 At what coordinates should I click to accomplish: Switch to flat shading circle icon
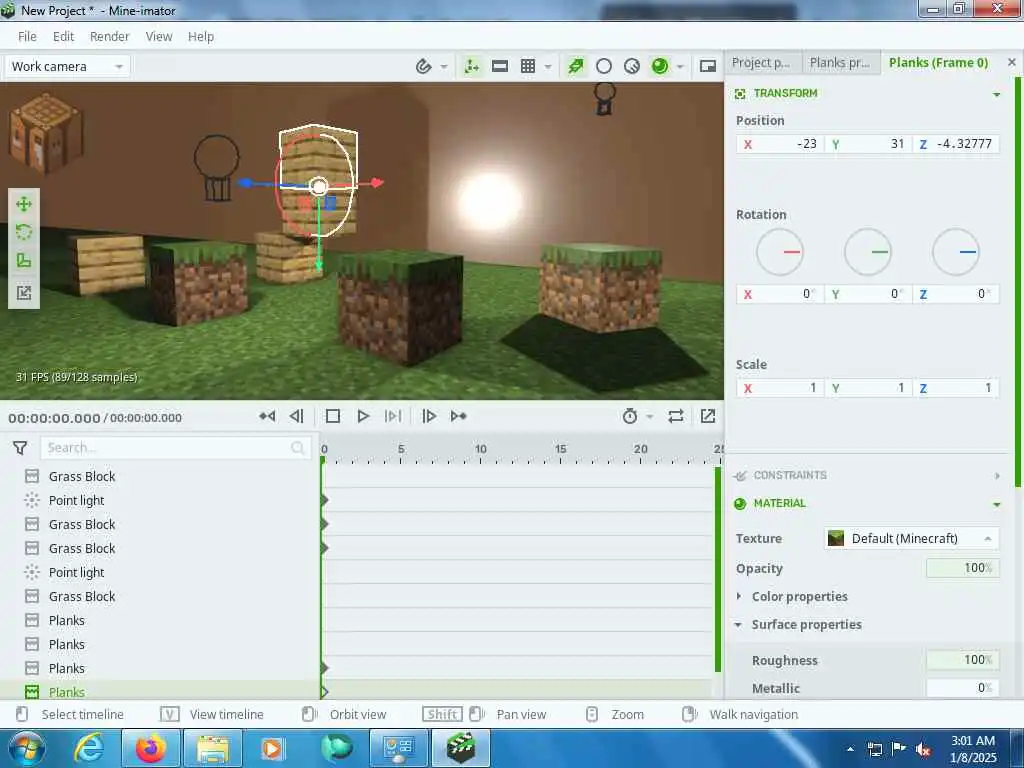[x=604, y=66]
